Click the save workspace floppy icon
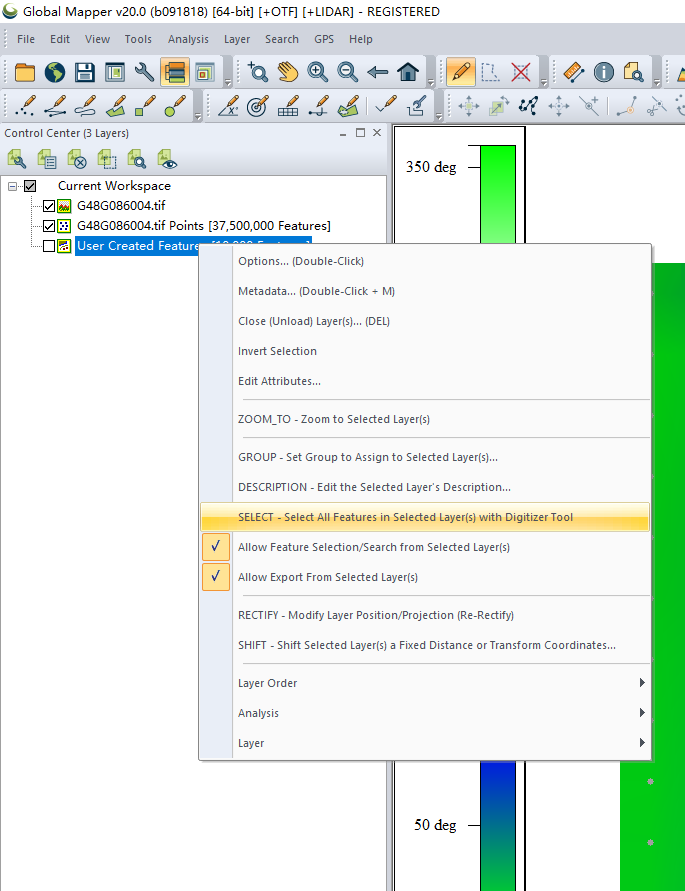 (85, 72)
